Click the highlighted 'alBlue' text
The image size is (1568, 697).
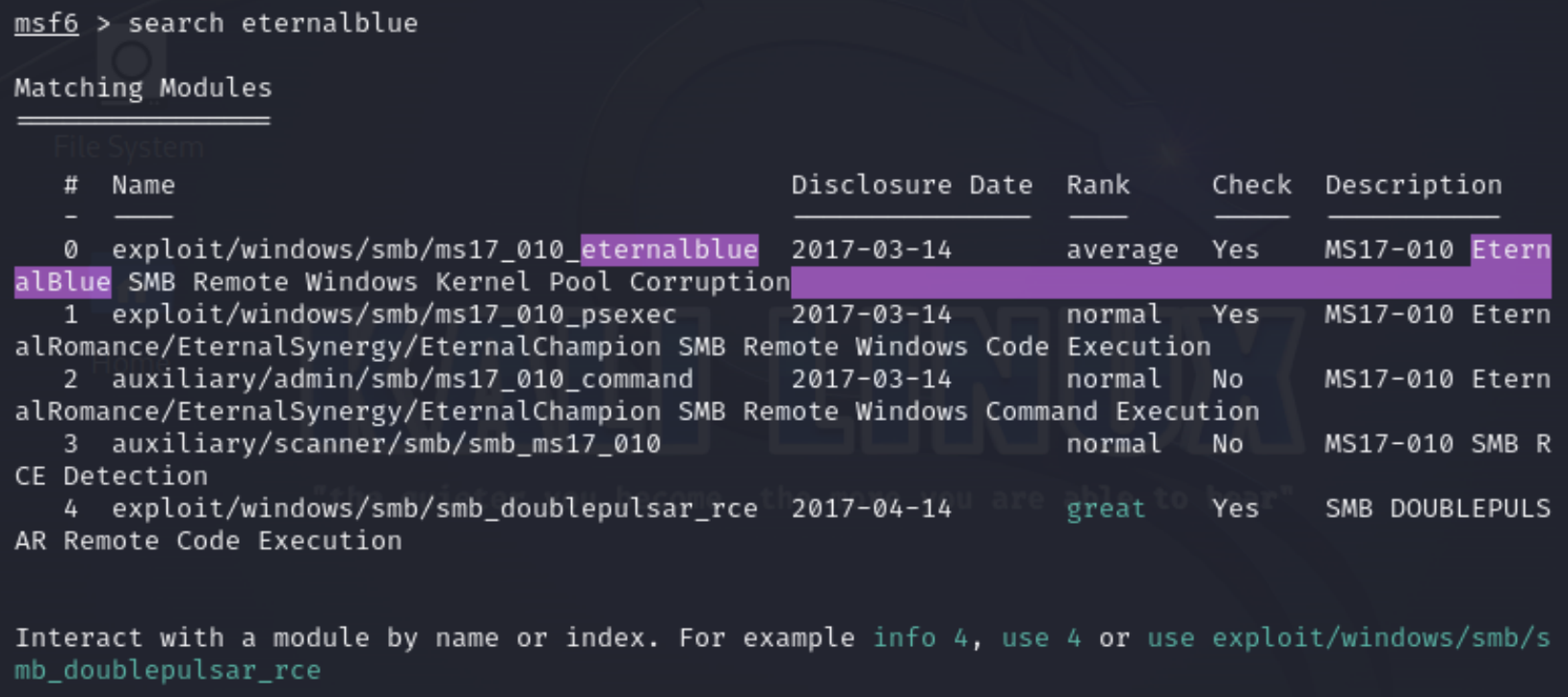(x=63, y=282)
